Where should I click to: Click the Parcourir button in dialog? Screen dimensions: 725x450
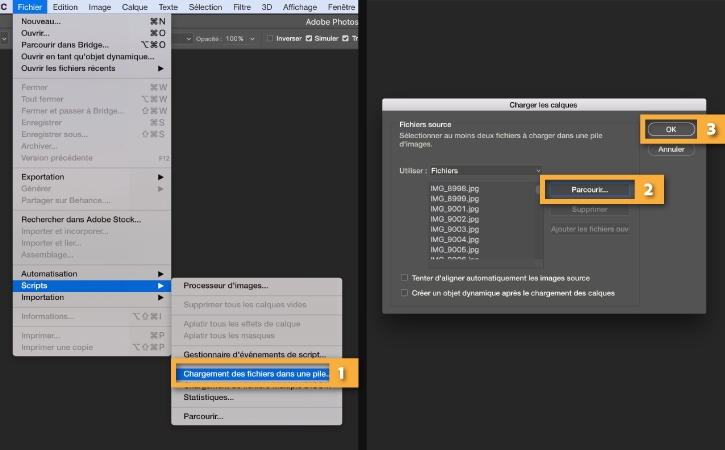click(x=589, y=190)
